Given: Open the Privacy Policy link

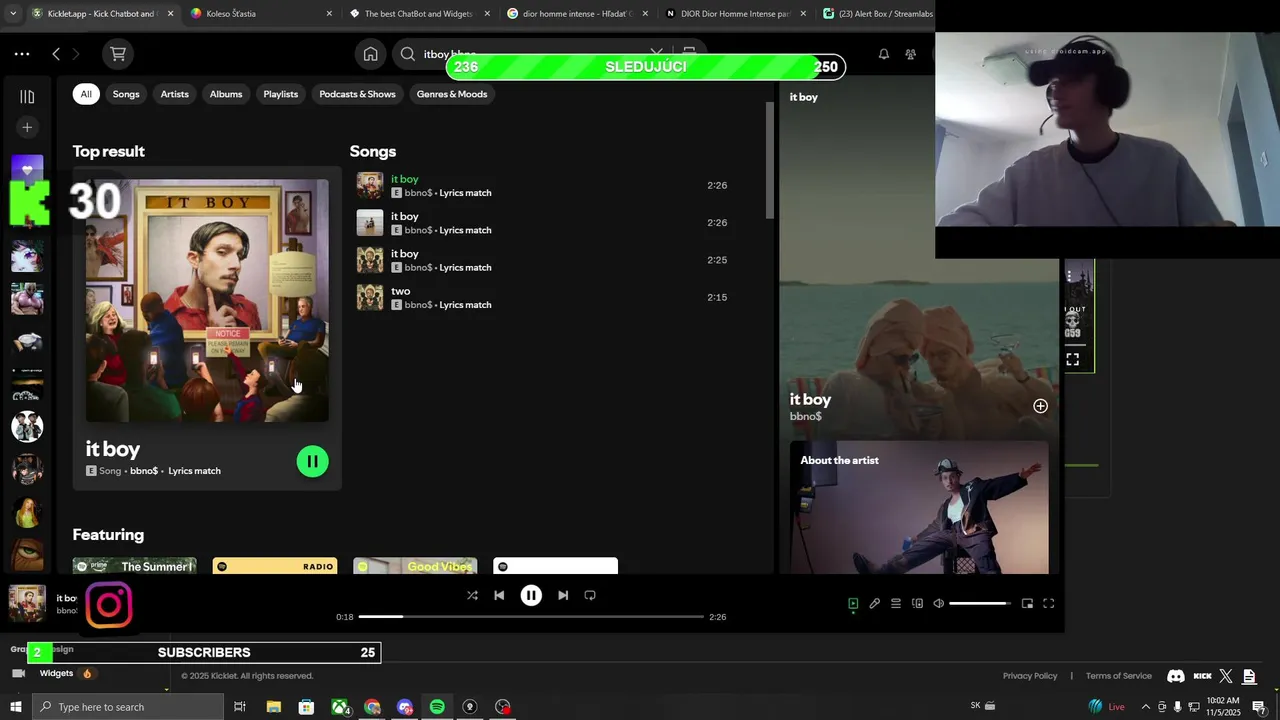Looking at the screenshot, I should pos(1030,676).
